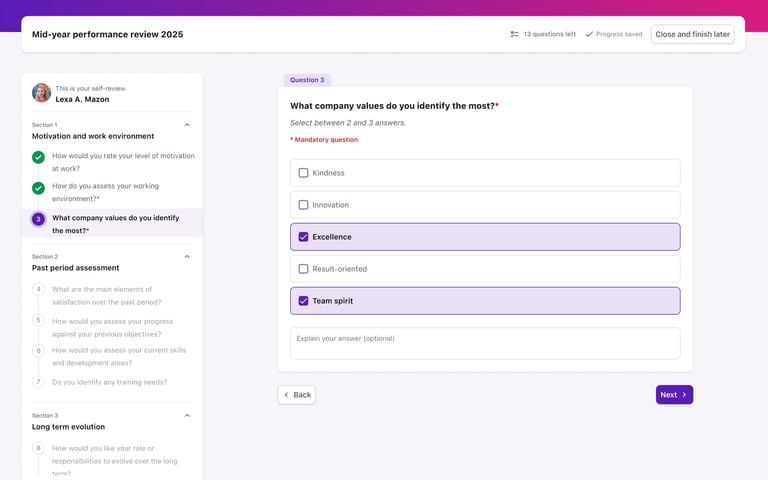This screenshot has height=480, width=768.
Task: Click green check beside working environment question
Action: (x=38, y=188)
